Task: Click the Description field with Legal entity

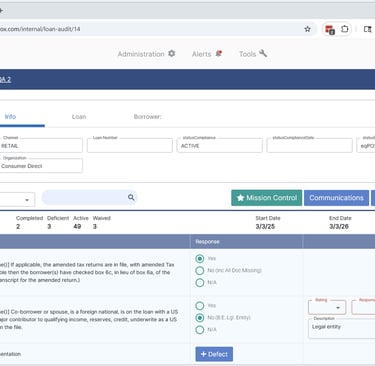Action: tap(342, 329)
